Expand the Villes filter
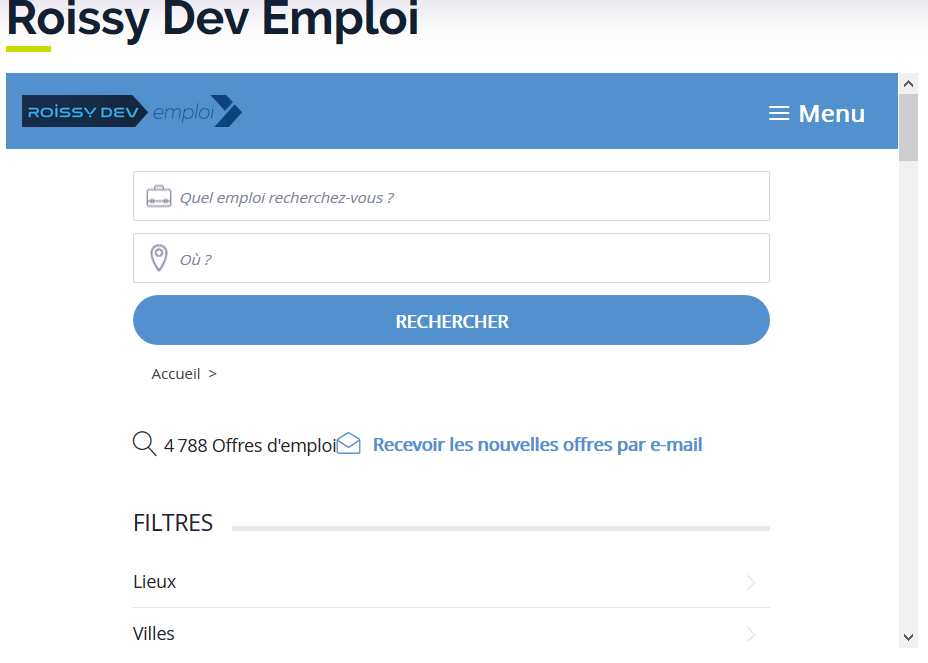The image size is (928, 663). pos(451,634)
